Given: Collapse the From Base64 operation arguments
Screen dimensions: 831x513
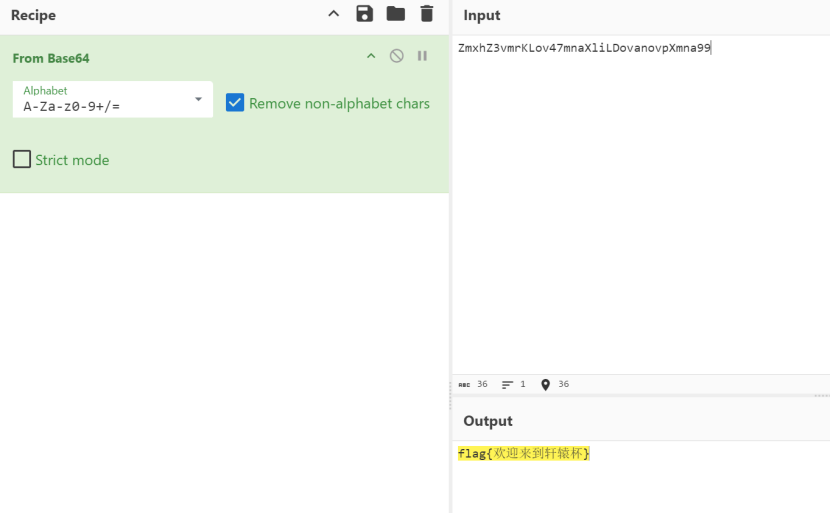Looking at the screenshot, I should (x=371, y=56).
